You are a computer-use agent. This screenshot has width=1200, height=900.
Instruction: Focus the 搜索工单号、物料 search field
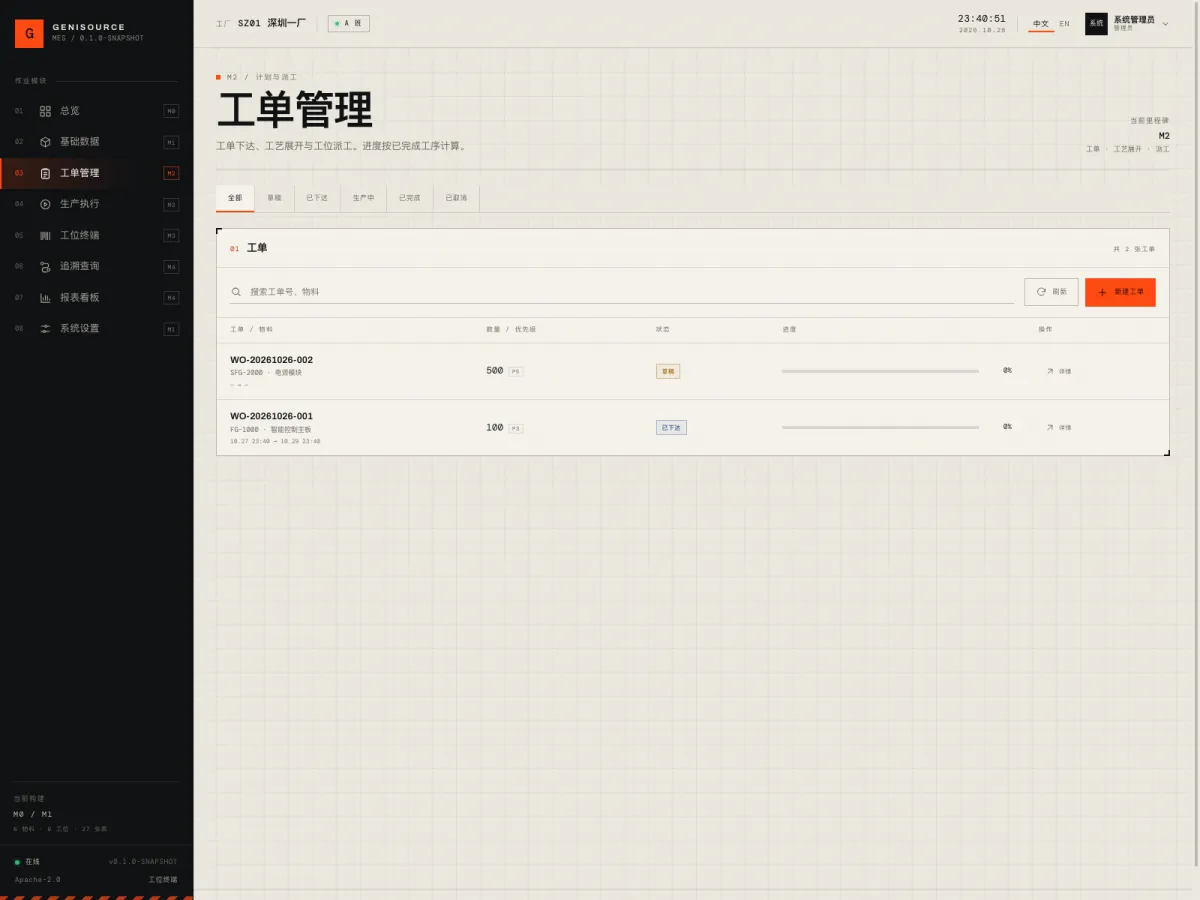click(x=622, y=292)
